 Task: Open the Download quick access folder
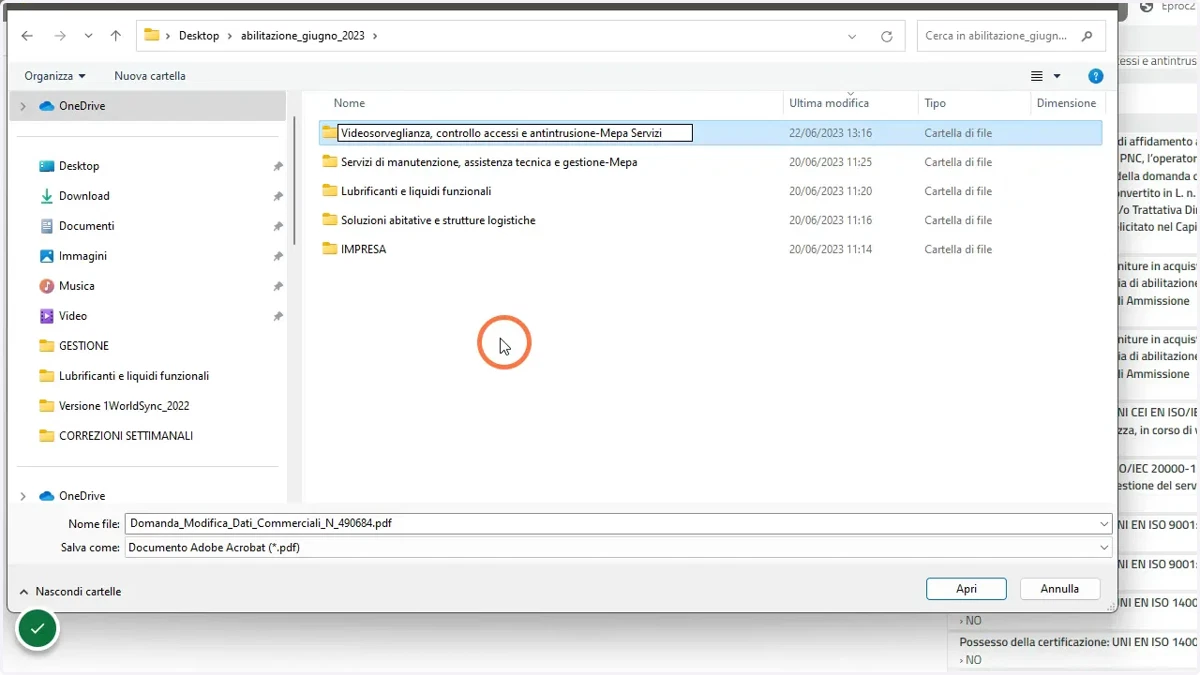[84, 196]
